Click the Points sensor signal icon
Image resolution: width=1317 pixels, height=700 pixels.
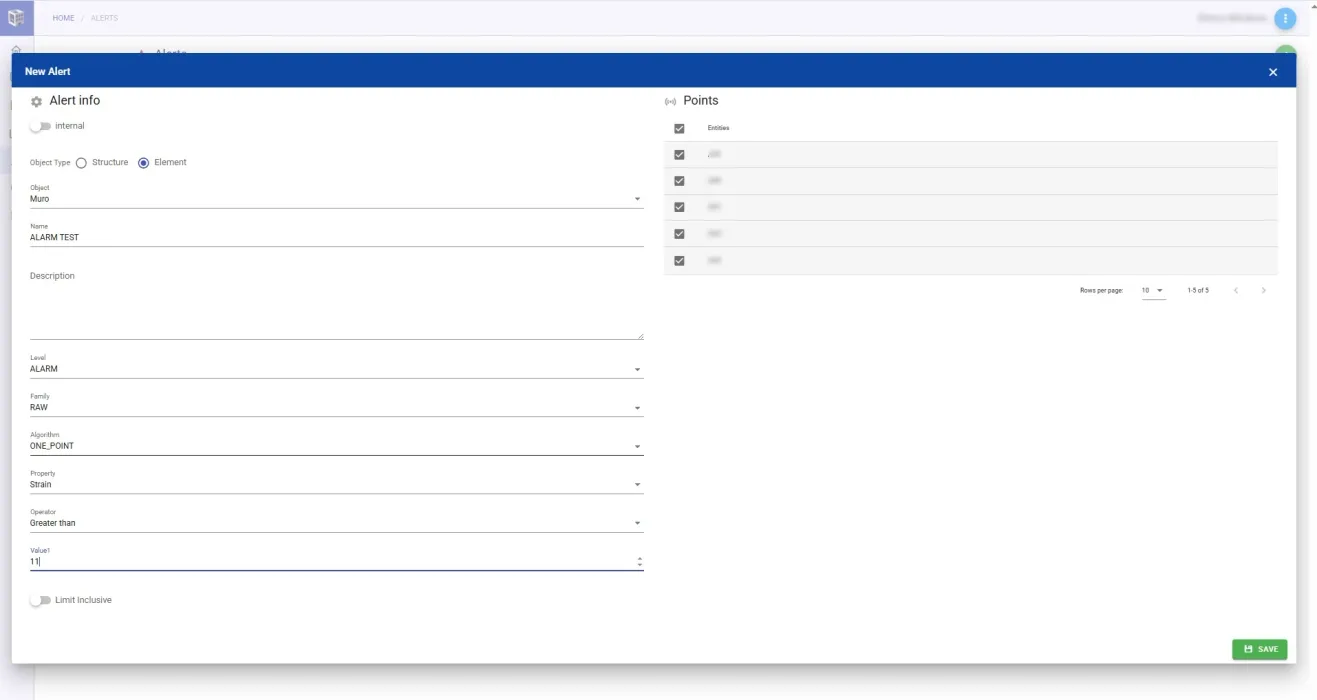pyautogui.click(x=670, y=102)
